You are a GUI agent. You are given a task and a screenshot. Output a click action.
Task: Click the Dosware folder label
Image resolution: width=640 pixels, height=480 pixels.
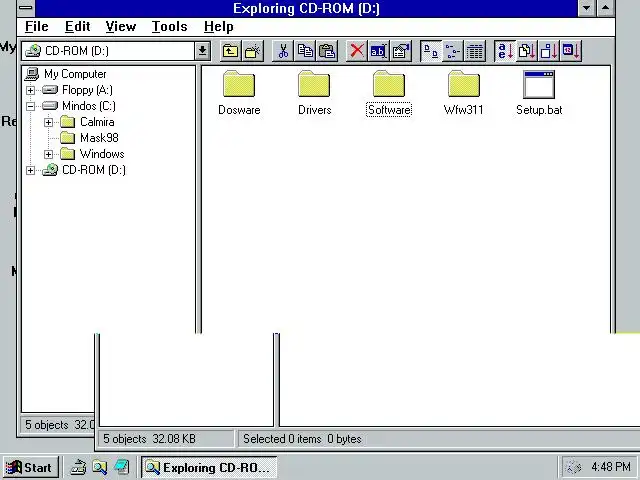coord(239,110)
